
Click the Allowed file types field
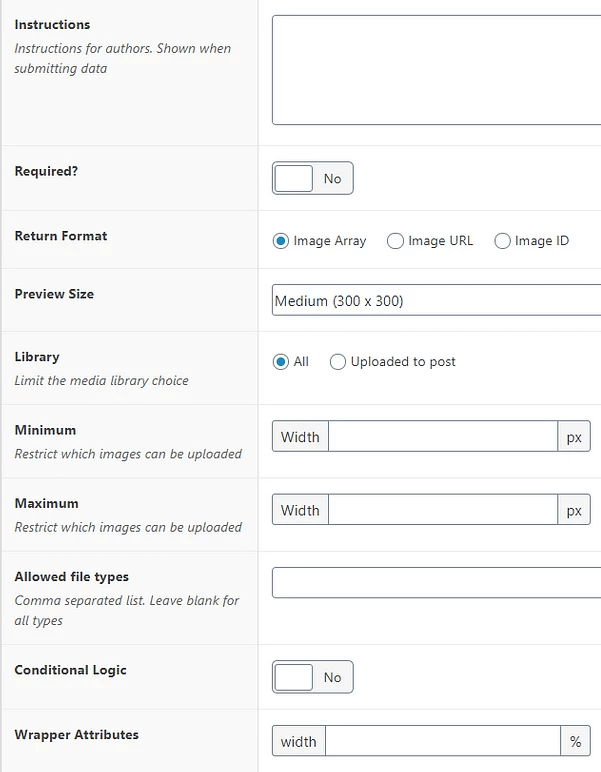(436, 582)
